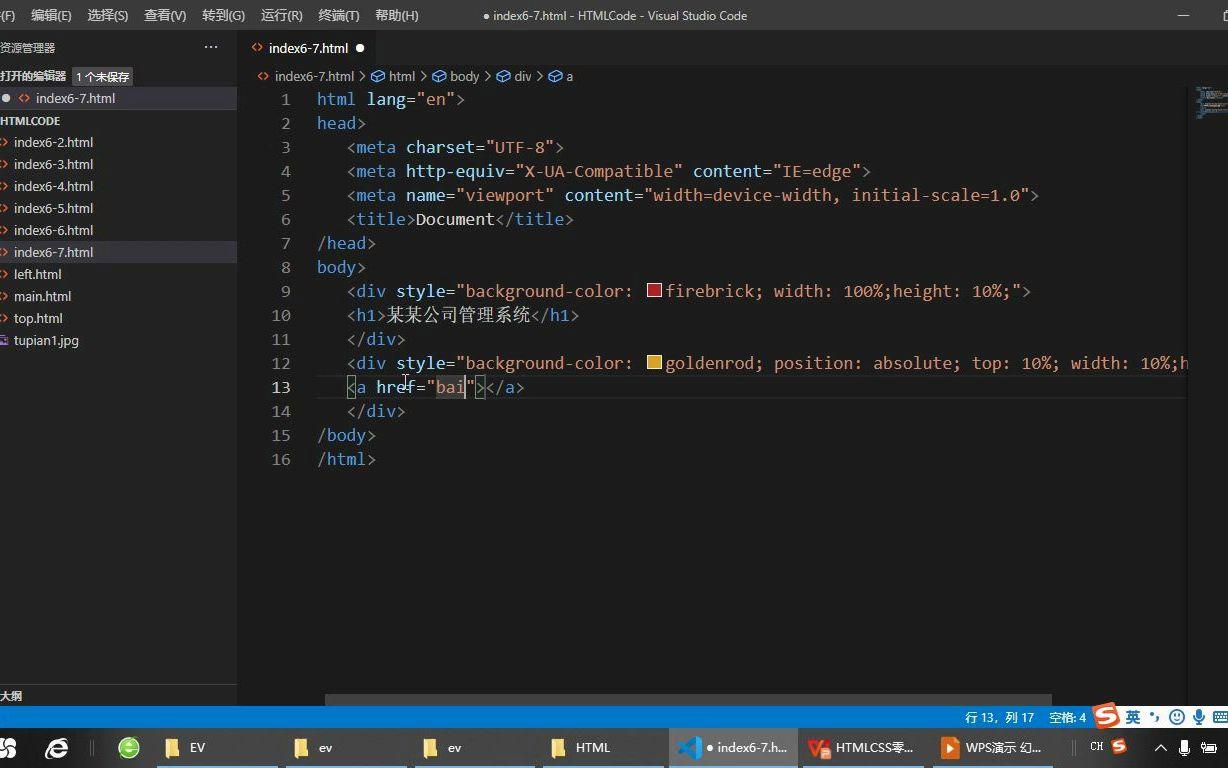Viewport: 1228px width, 768px height.
Task: Click the body breadcrumb segment
Action: 464,76
